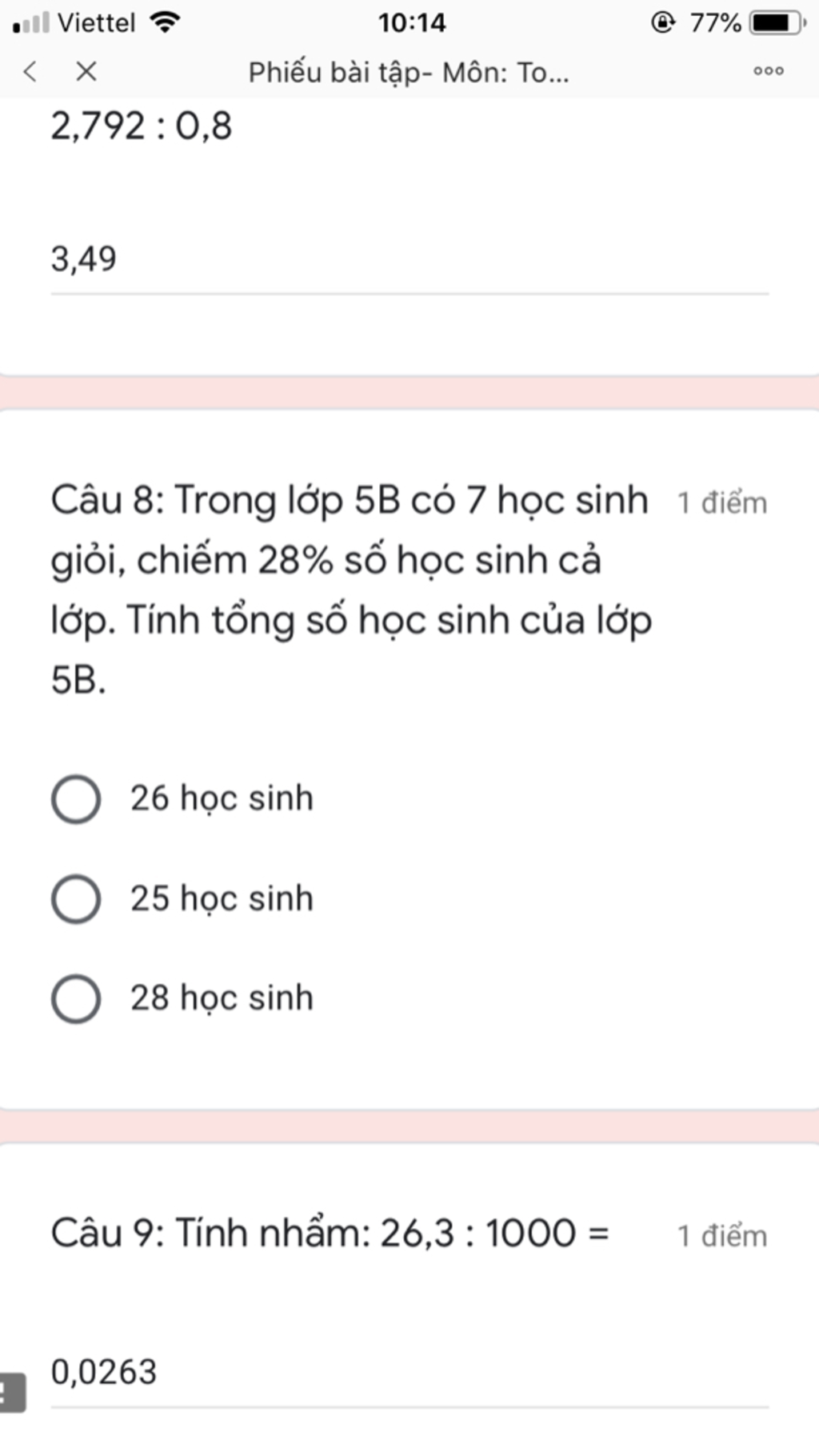Tap the battery indicator icon
The width and height of the screenshot is (819, 1456).
[777, 22]
